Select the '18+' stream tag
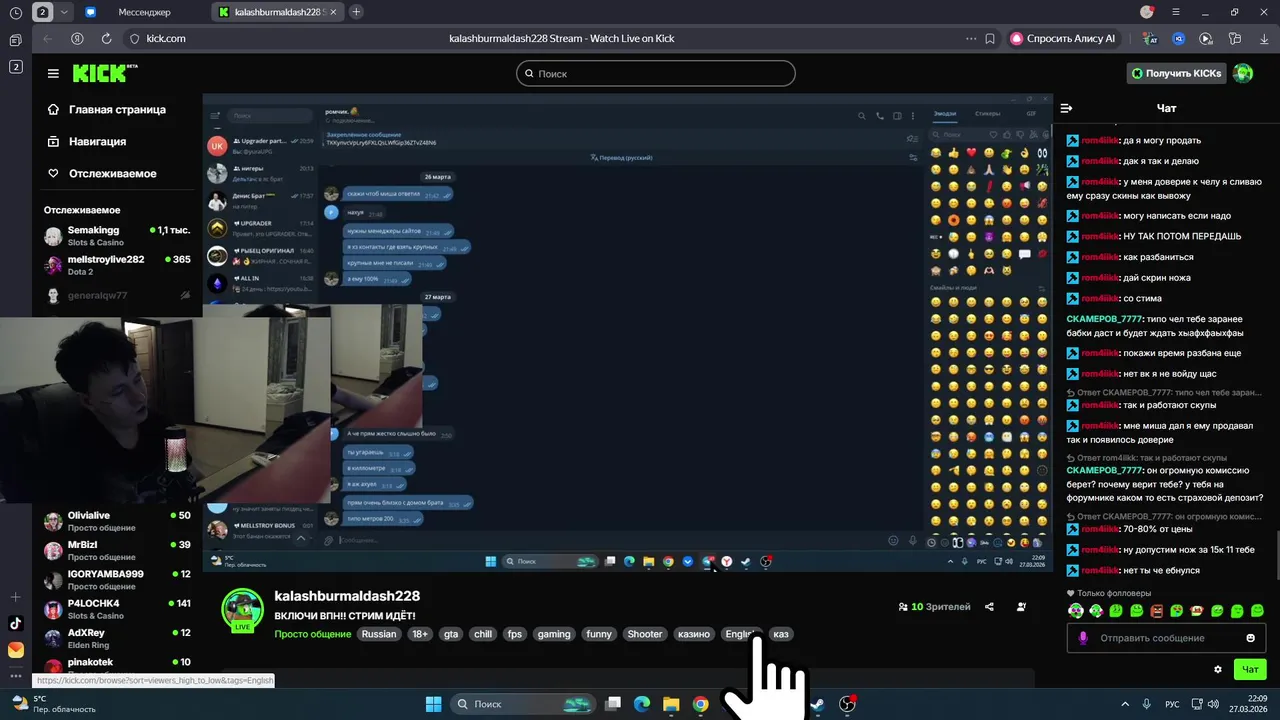This screenshot has width=1280, height=720. point(420,634)
